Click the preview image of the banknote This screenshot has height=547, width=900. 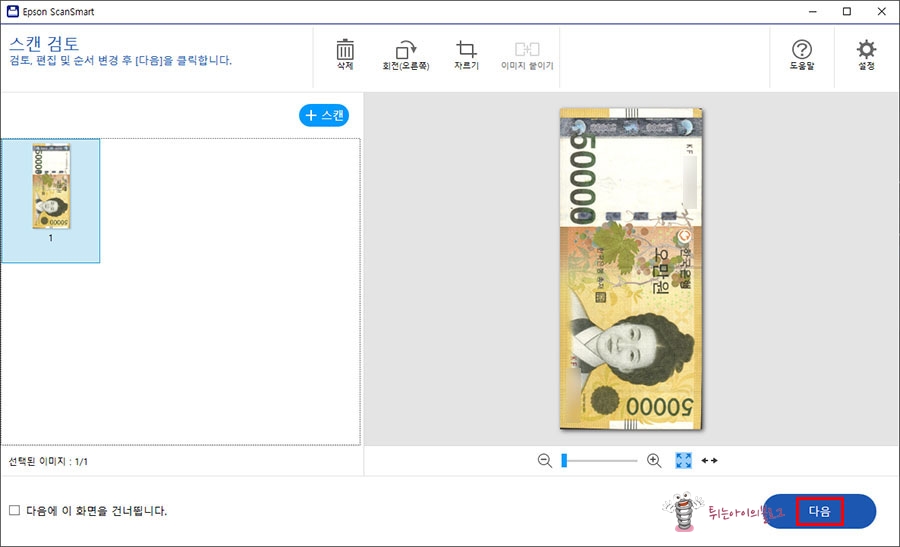(631, 269)
